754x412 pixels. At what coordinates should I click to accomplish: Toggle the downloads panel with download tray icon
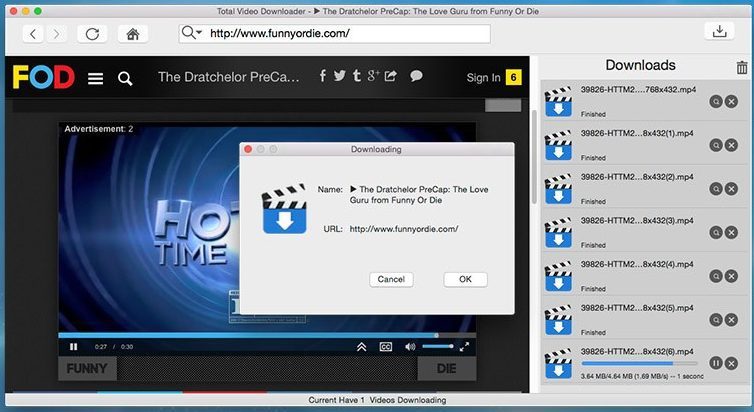click(719, 31)
